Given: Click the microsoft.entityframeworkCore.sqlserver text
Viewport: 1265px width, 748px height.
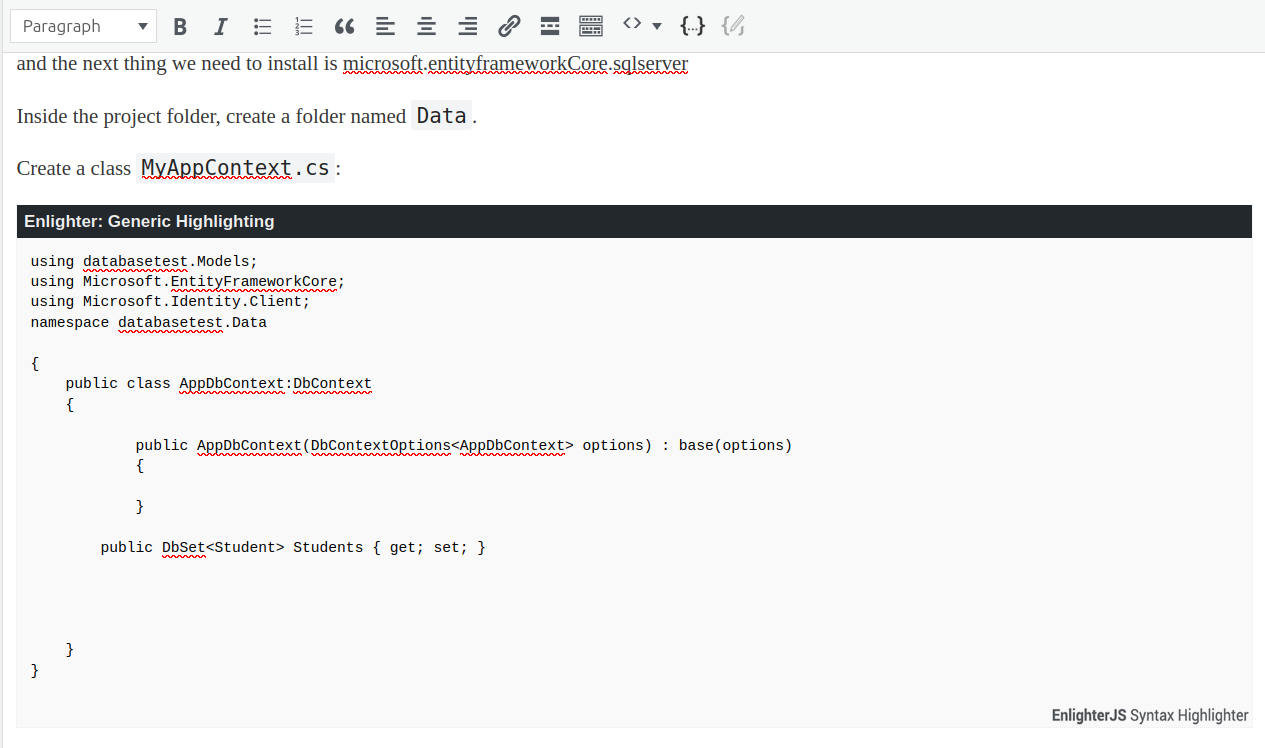Looking at the screenshot, I should click(x=515, y=64).
